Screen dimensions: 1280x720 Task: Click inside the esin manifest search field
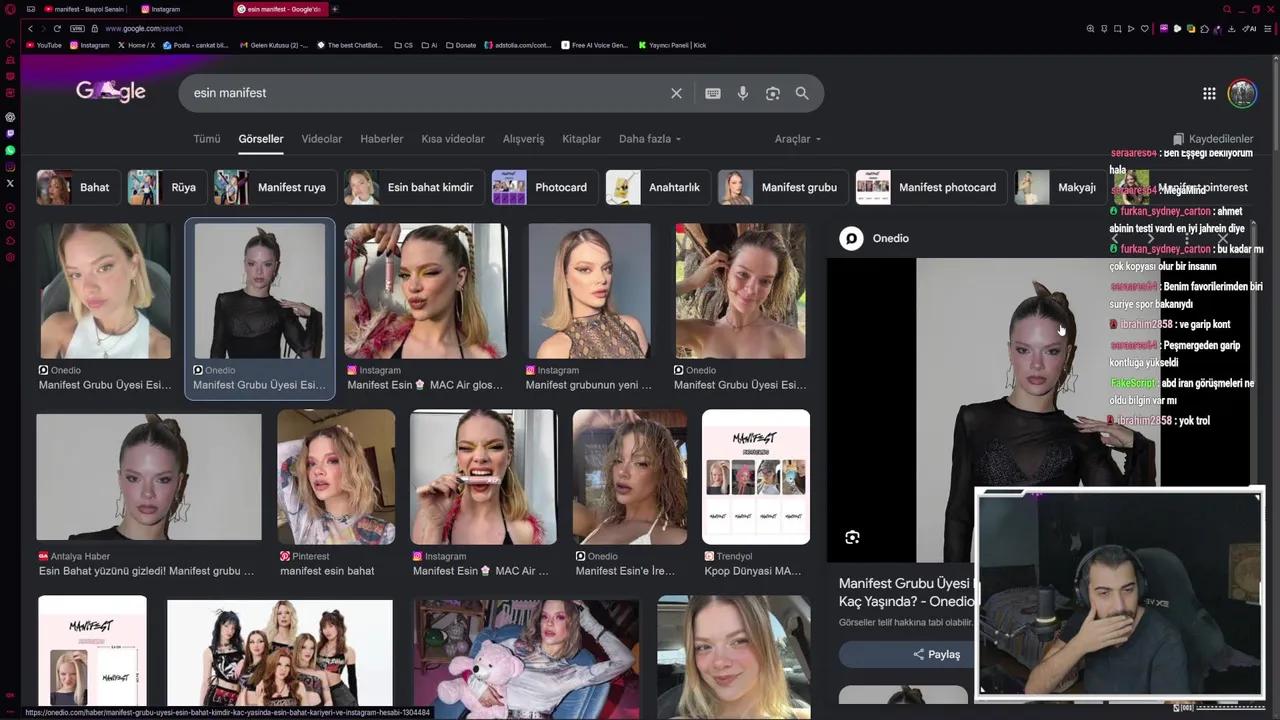(420, 93)
